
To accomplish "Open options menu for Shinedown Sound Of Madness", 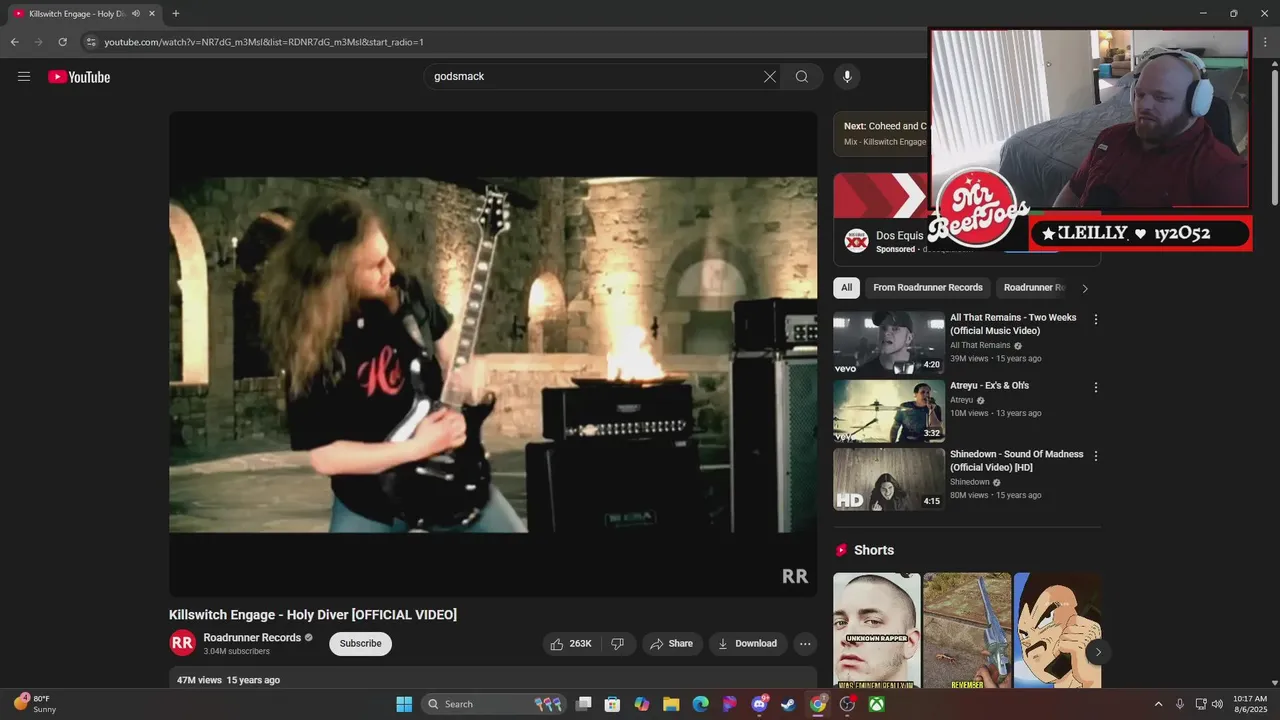I will [x=1096, y=456].
